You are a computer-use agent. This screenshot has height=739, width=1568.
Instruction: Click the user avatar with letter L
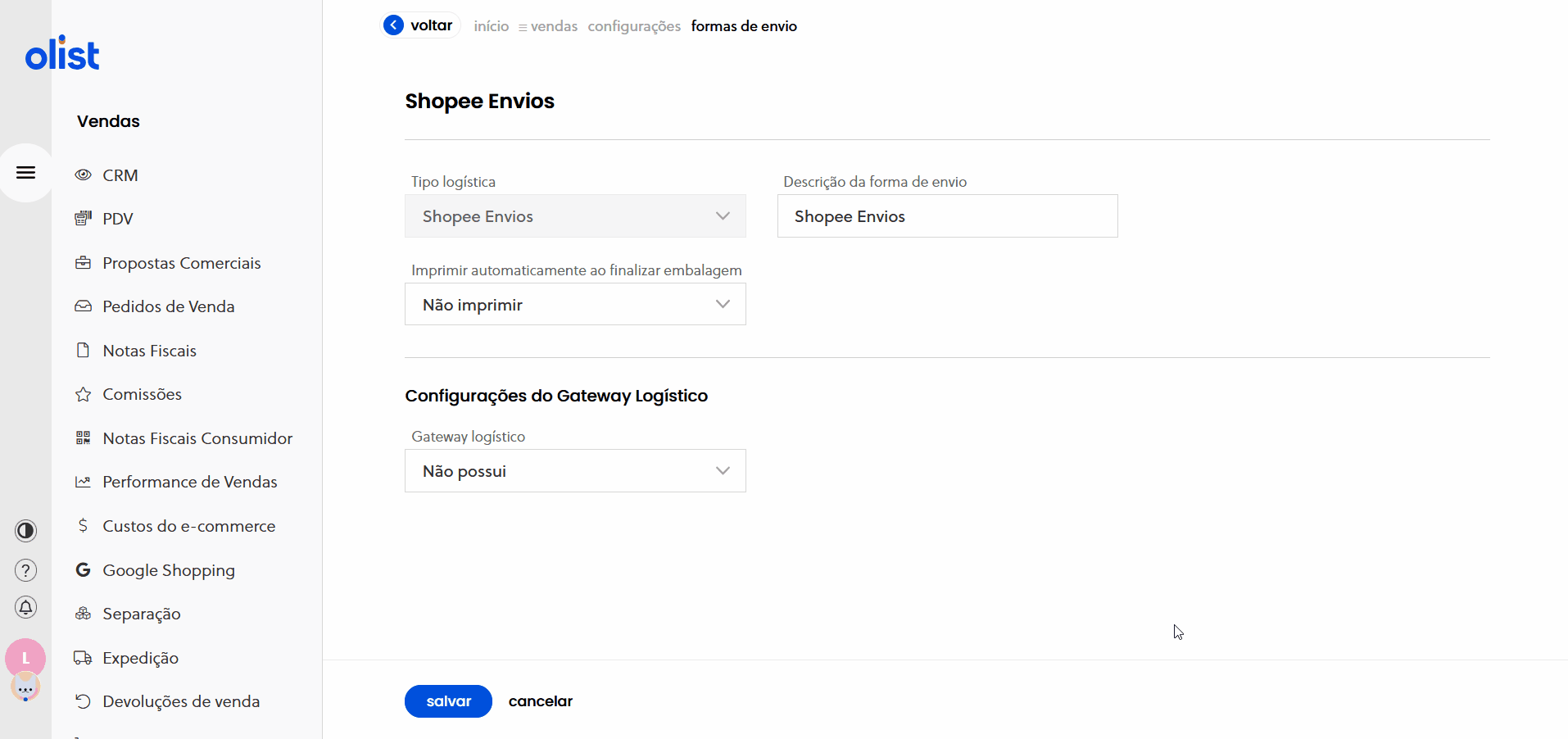25,657
